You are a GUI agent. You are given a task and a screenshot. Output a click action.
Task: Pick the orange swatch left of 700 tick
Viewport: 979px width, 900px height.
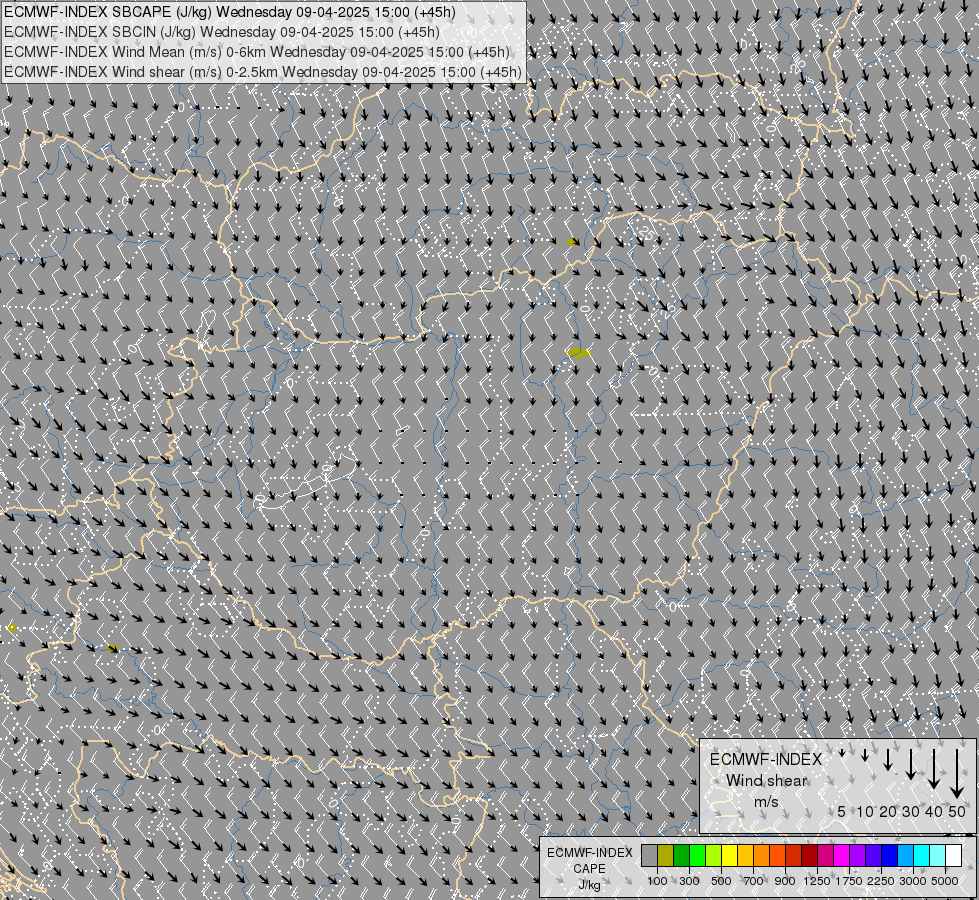(762, 855)
